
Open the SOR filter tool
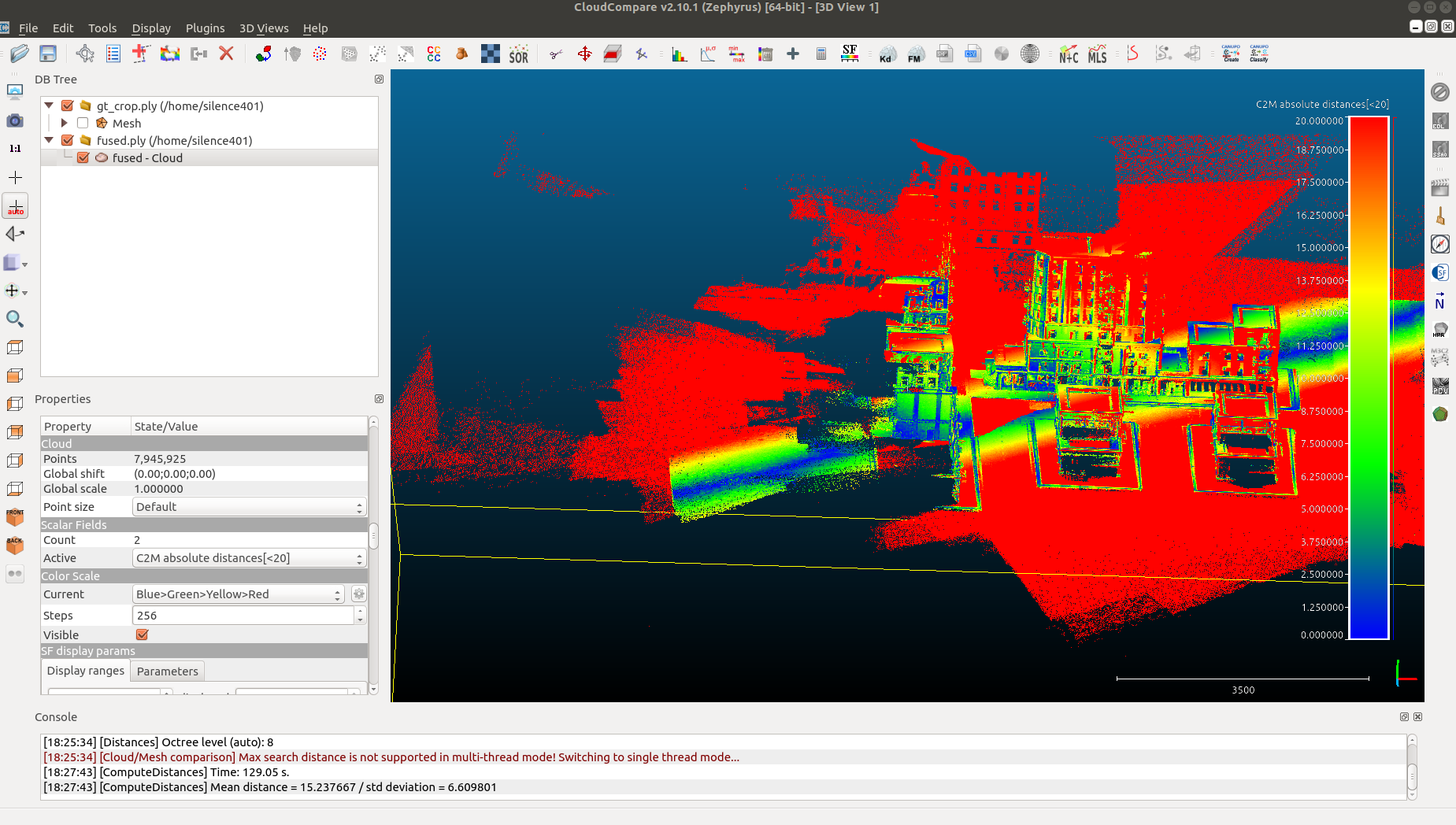518,54
